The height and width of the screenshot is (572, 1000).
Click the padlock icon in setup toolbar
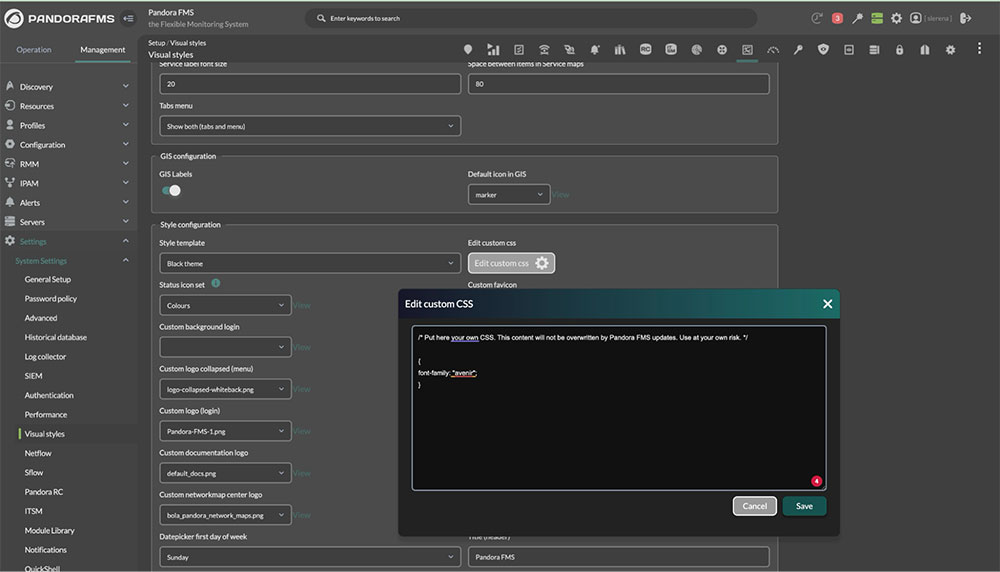[899, 49]
